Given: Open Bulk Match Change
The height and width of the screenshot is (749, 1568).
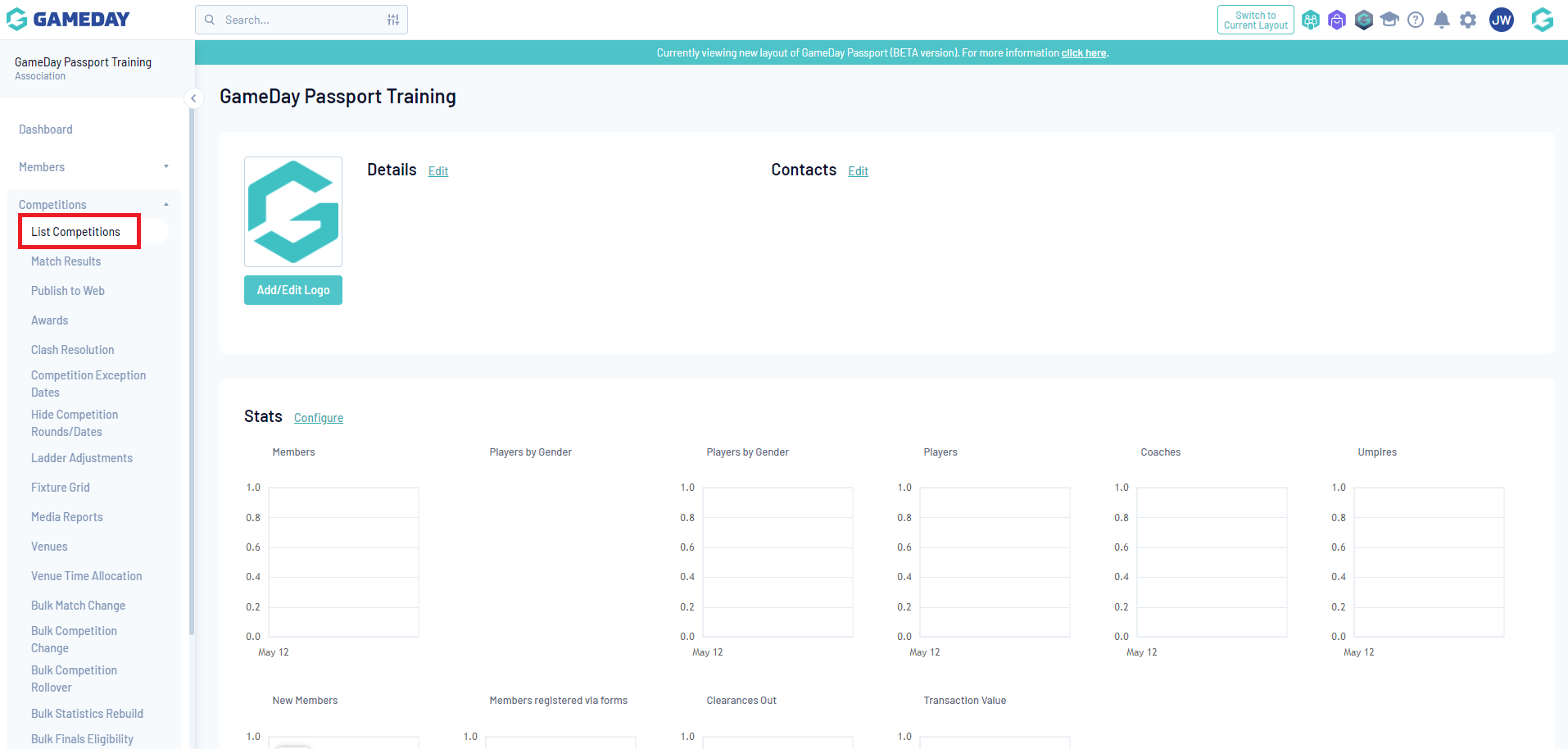Looking at the screenshot, I should click(x=79, y=606).
